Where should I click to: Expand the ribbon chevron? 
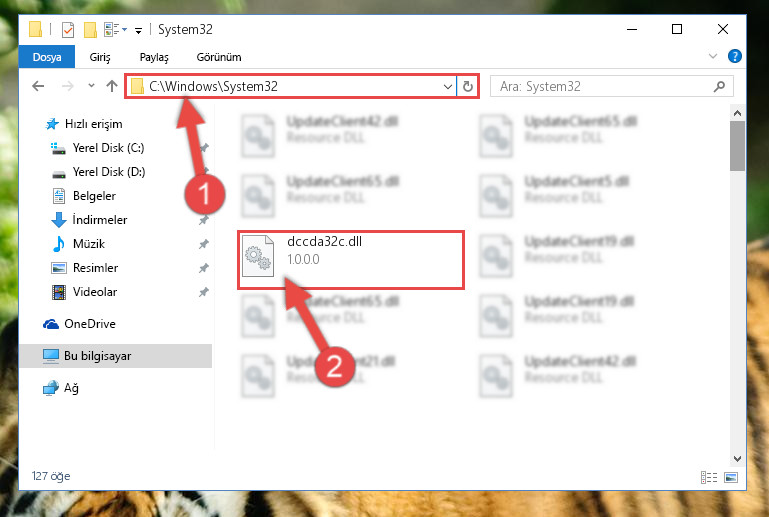click(x=713, y=56)
